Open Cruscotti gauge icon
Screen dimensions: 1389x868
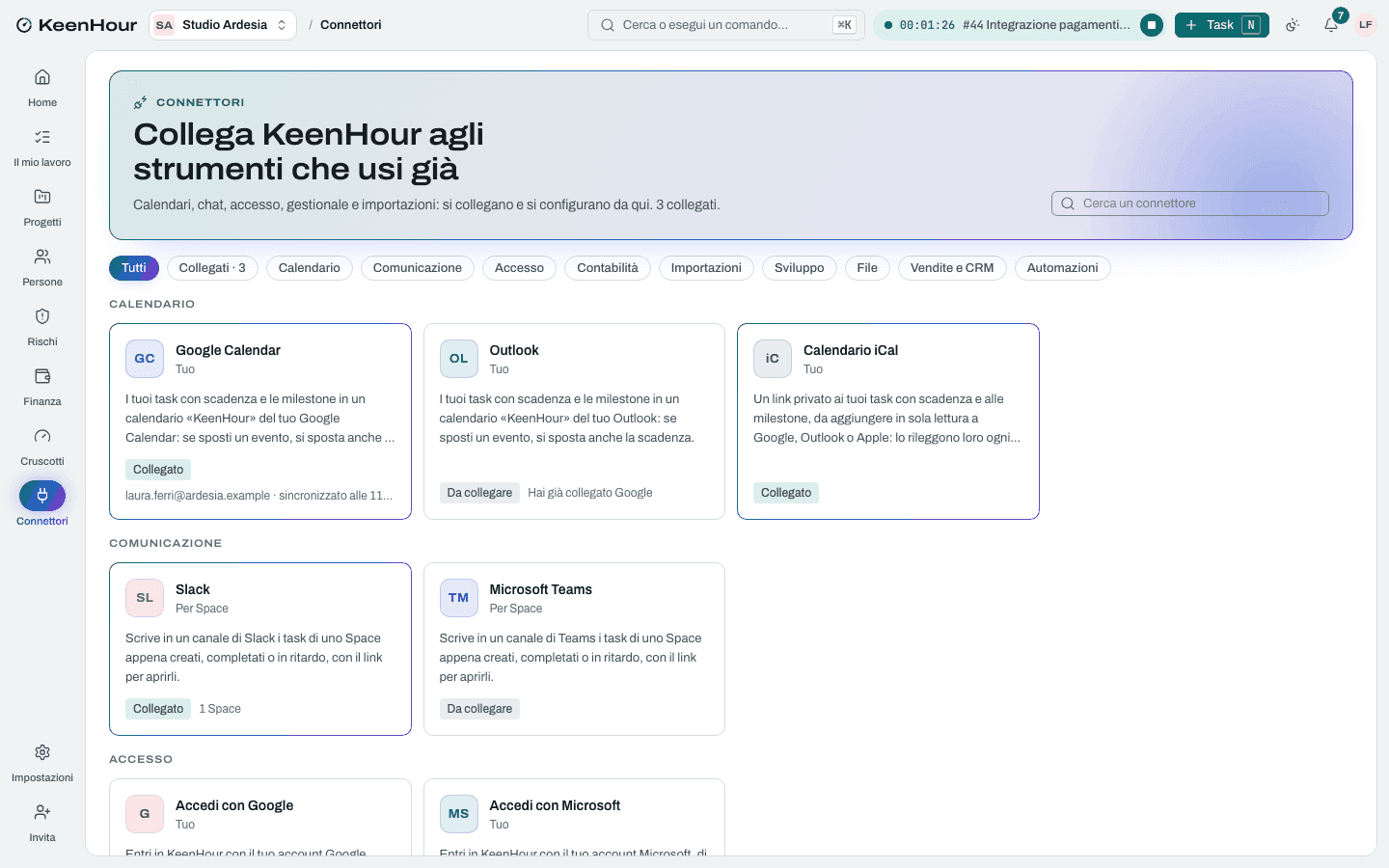pos(42,436)
